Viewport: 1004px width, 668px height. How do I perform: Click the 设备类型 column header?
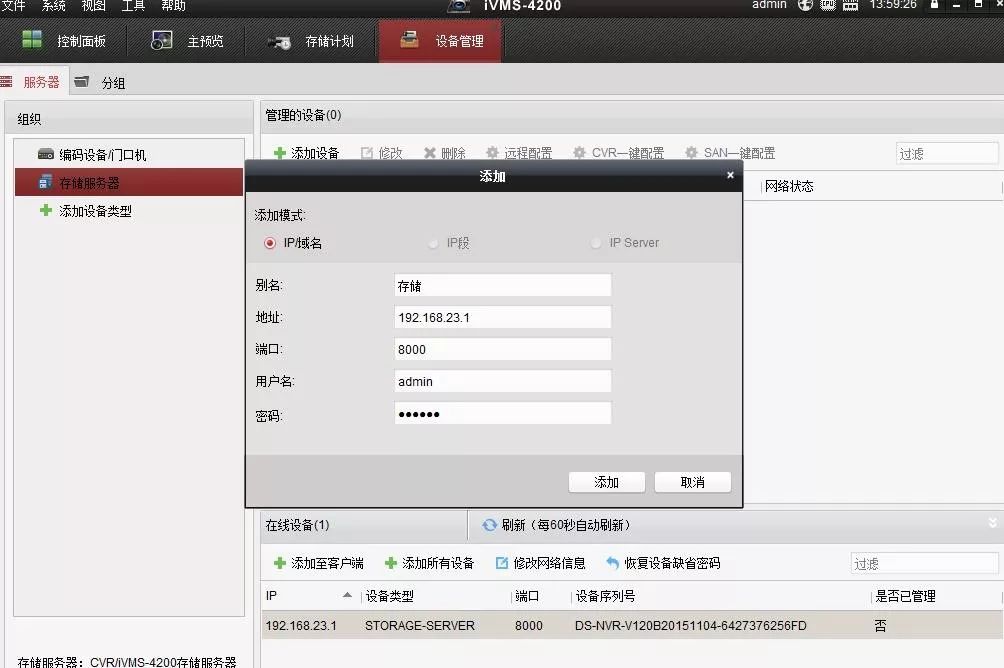click(x=389, y=596)
